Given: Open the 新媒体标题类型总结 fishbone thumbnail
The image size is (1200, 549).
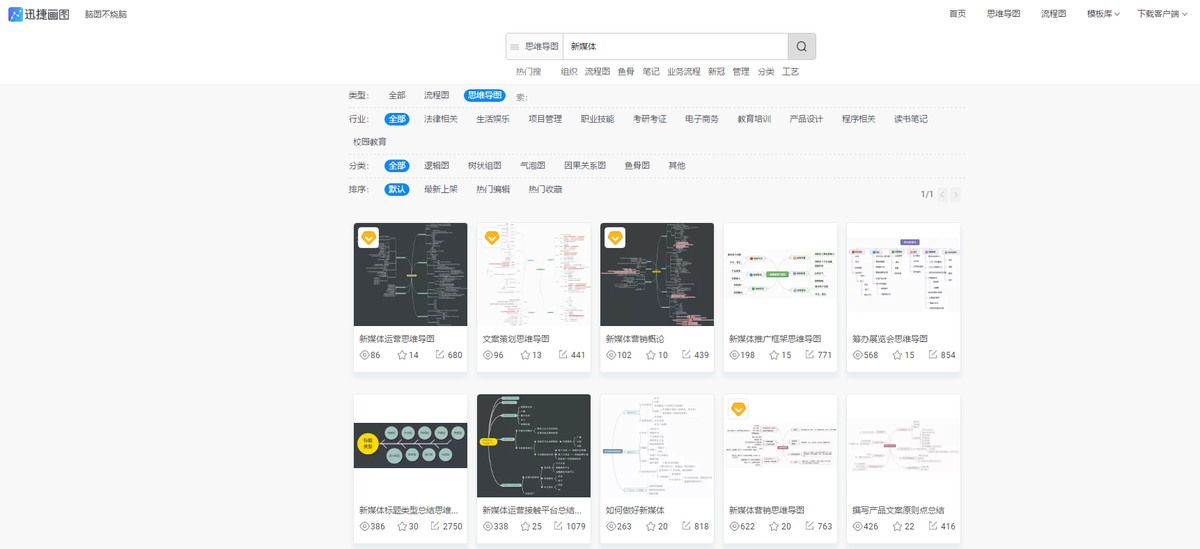Looking at the screenshot, I should pyautogui.click(x=410, y=445).
